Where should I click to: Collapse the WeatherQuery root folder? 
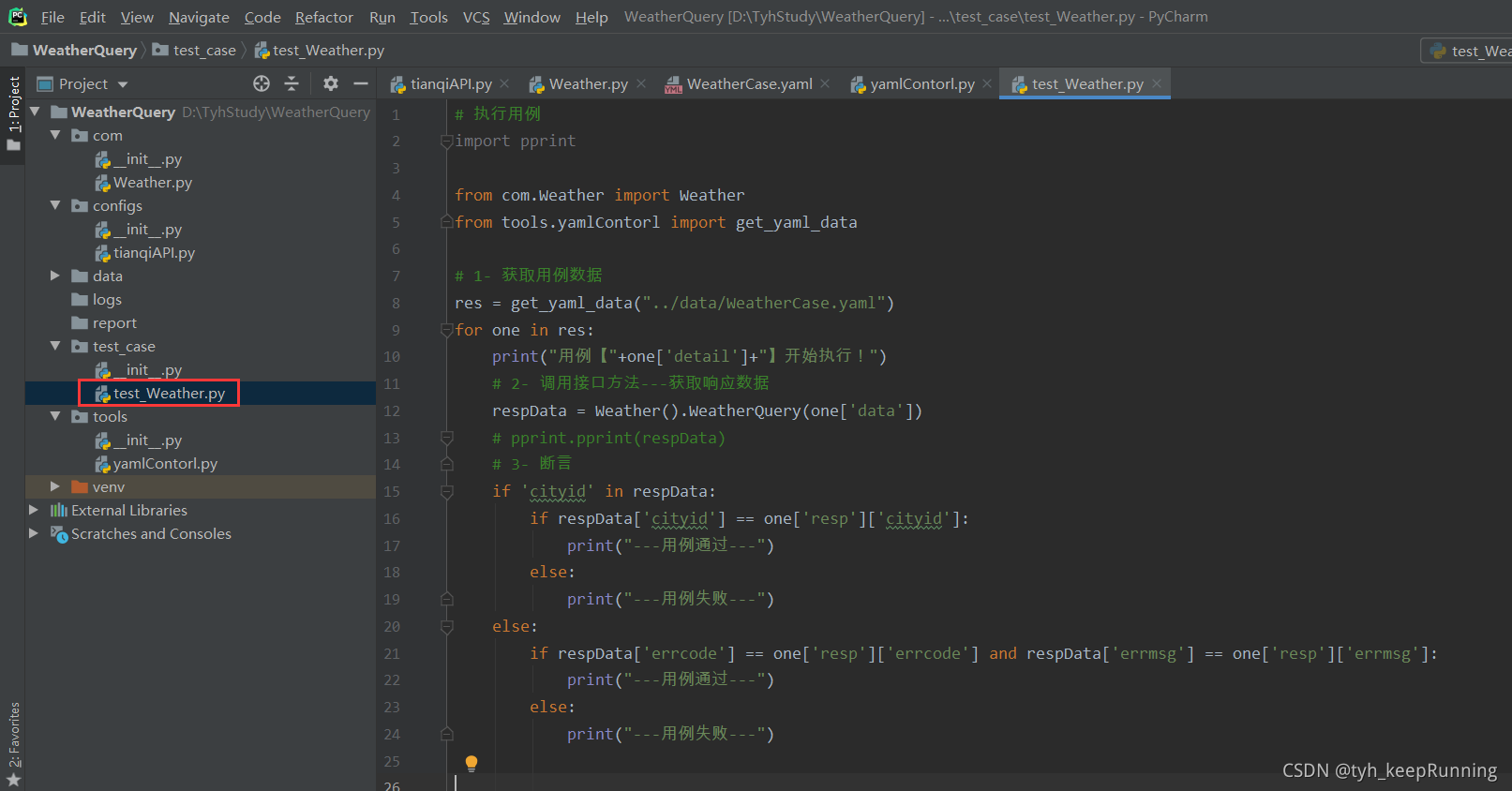35,112
